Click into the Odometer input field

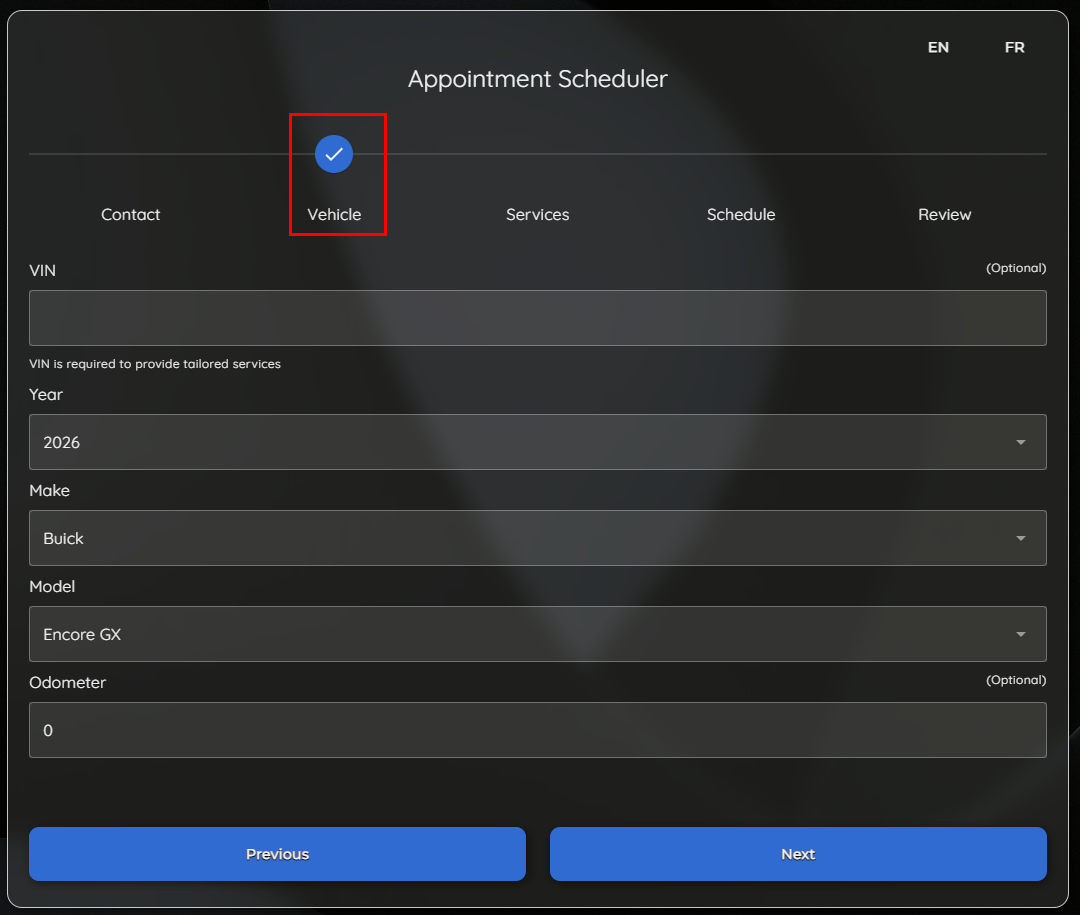pos(537,730)
